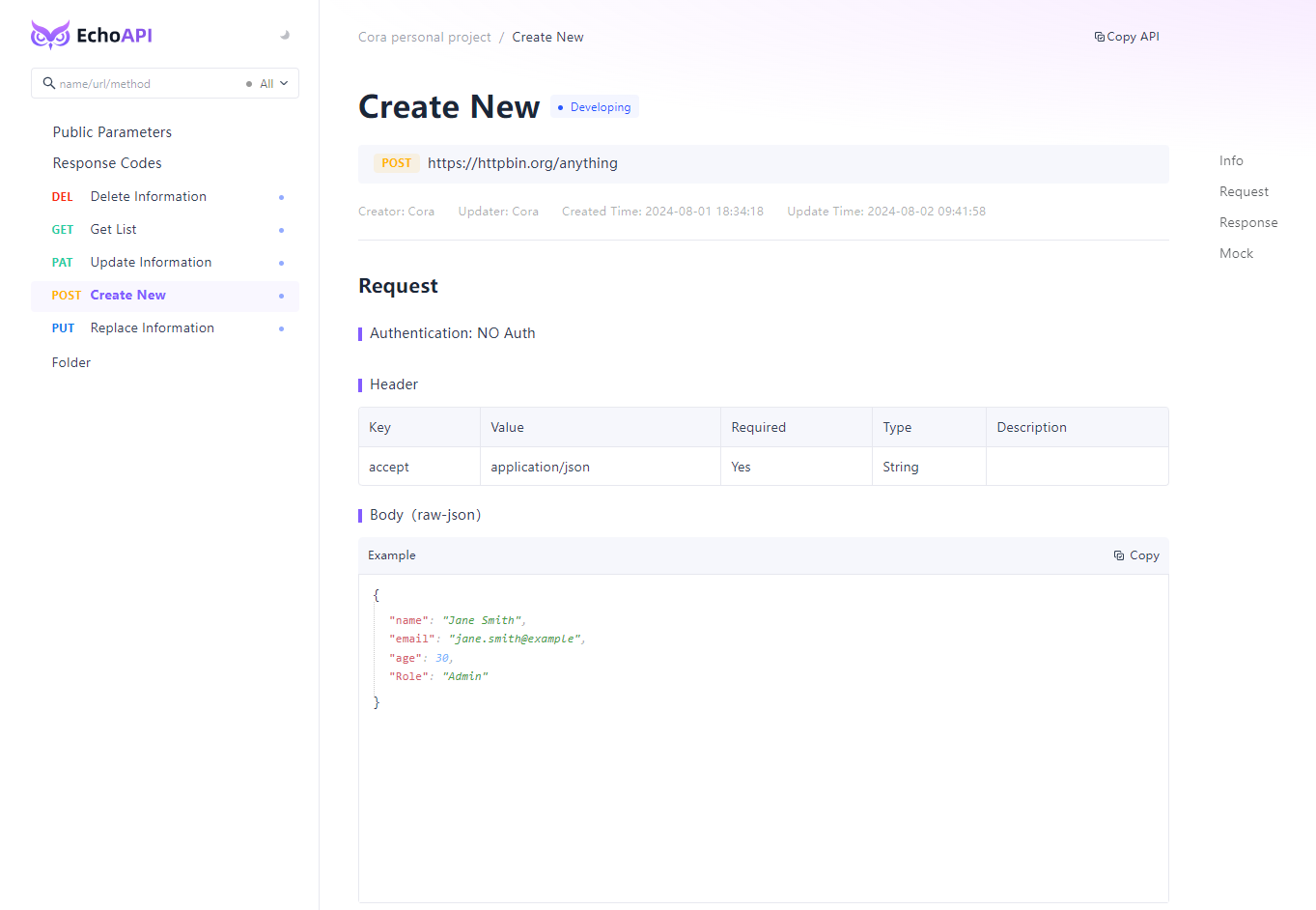This screenshot has width=1316, height=910.
Task: Click the POST method tag in URL bar
Action: point(396,163)
